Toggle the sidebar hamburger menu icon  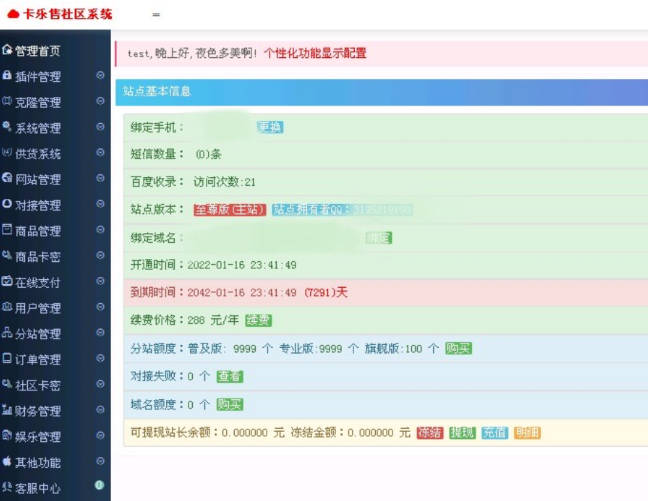pyautogui.click(x=156, y=14)
